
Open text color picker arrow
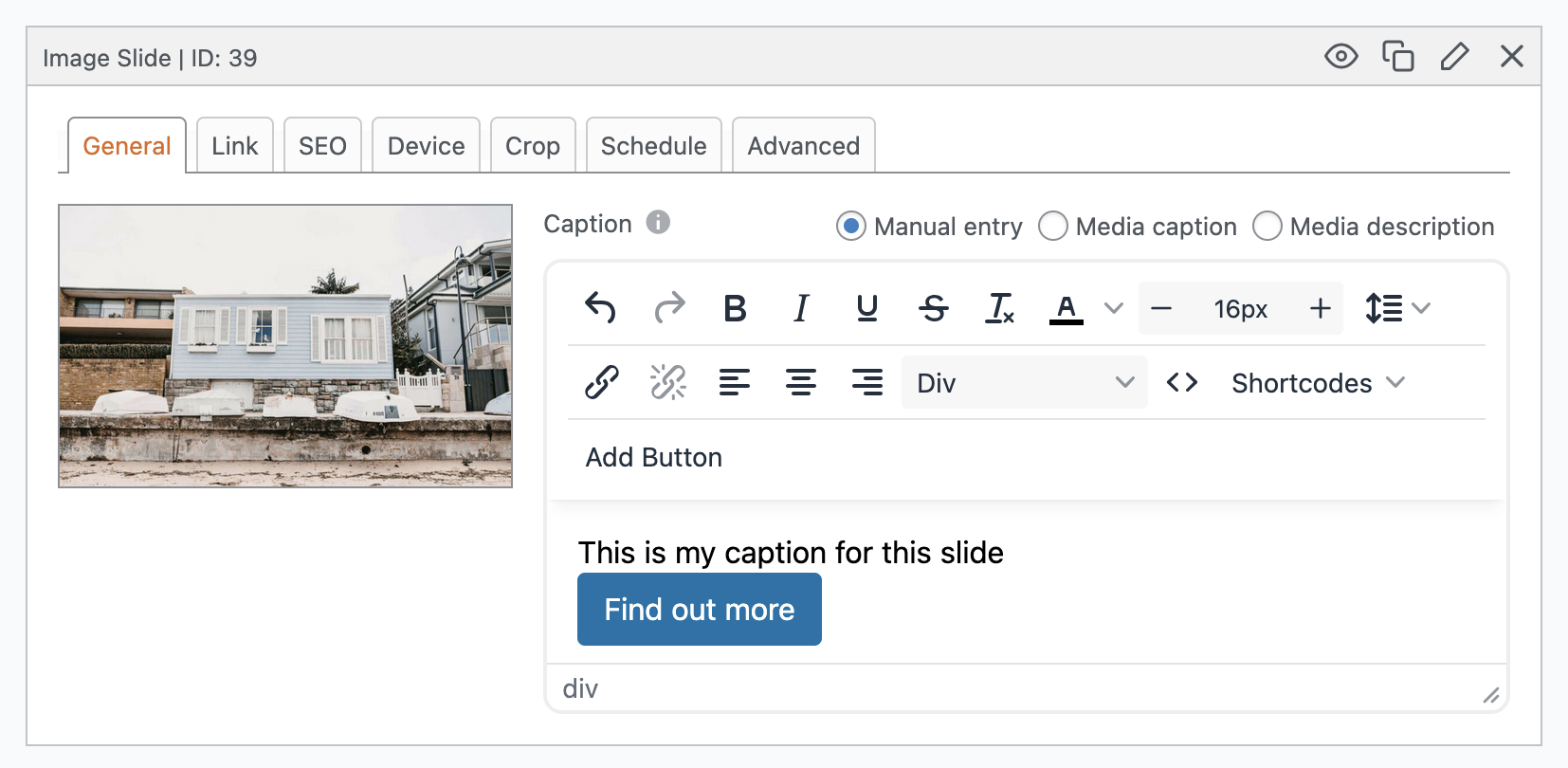click(x=1114, y=308)
